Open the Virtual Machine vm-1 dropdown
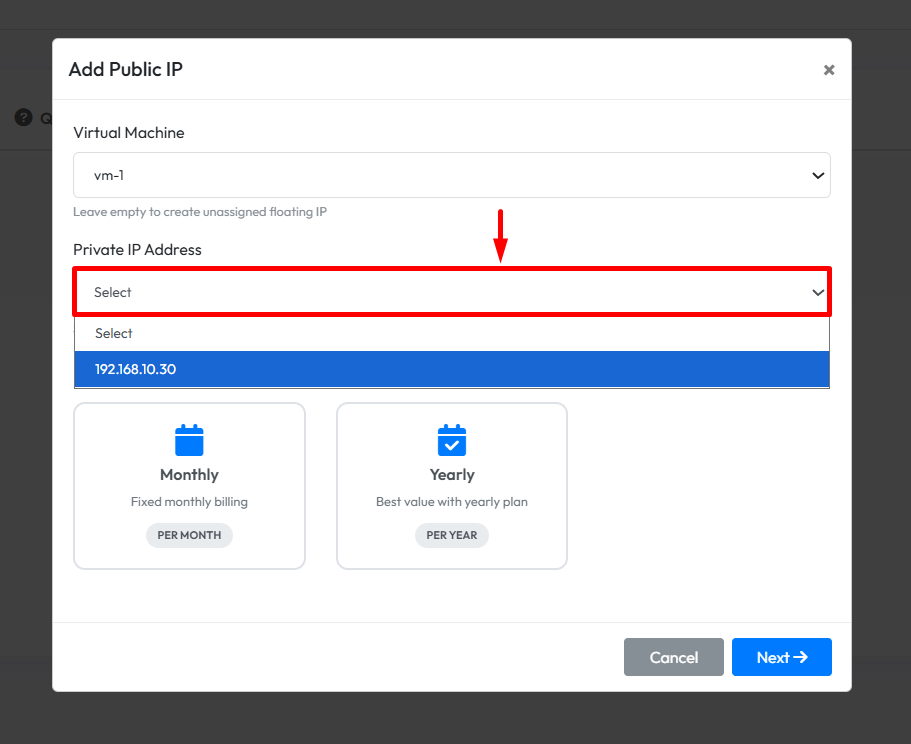The height and width of the screenshot is (744, 911). coord(451,175)
